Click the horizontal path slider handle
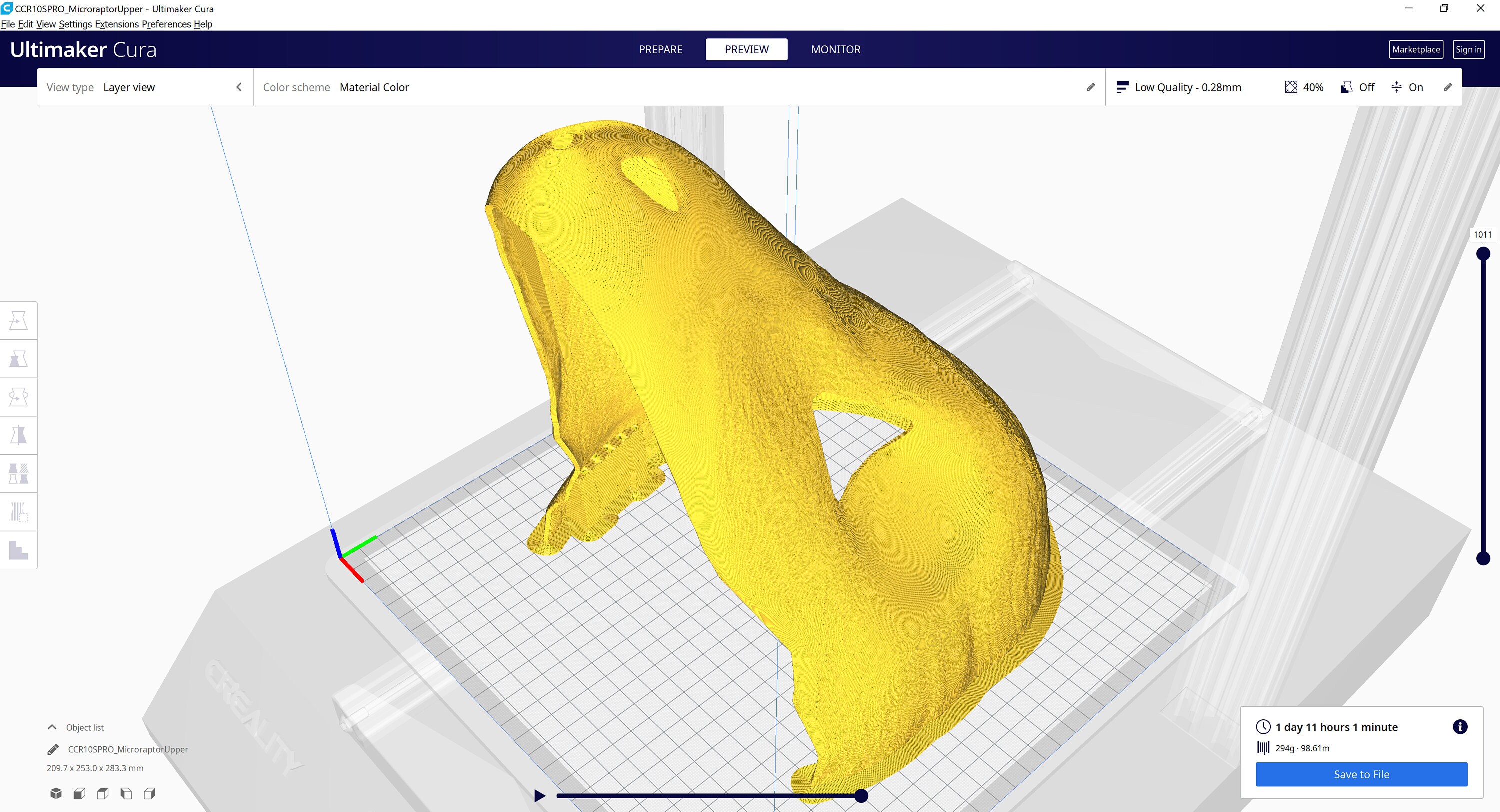This screenshot has width=1500, height=812. click(861, 795)
